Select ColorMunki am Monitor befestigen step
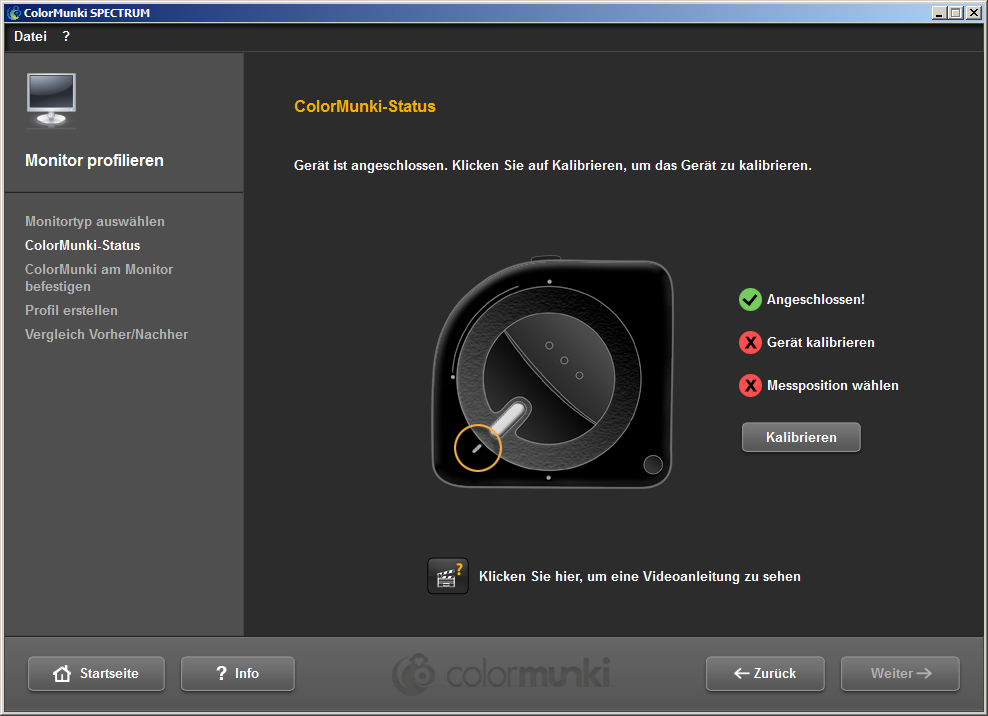Screen dimensions: 988x716 click(x=99, y=277)
